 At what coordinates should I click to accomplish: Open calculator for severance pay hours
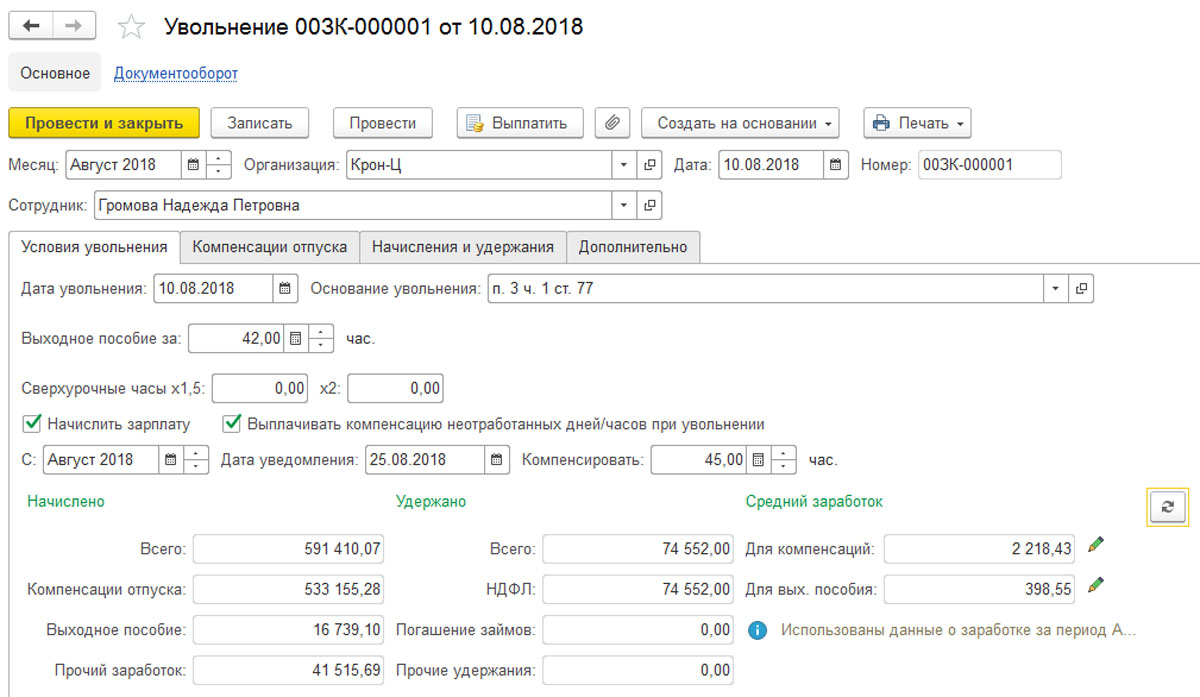[x=295, y=339]
